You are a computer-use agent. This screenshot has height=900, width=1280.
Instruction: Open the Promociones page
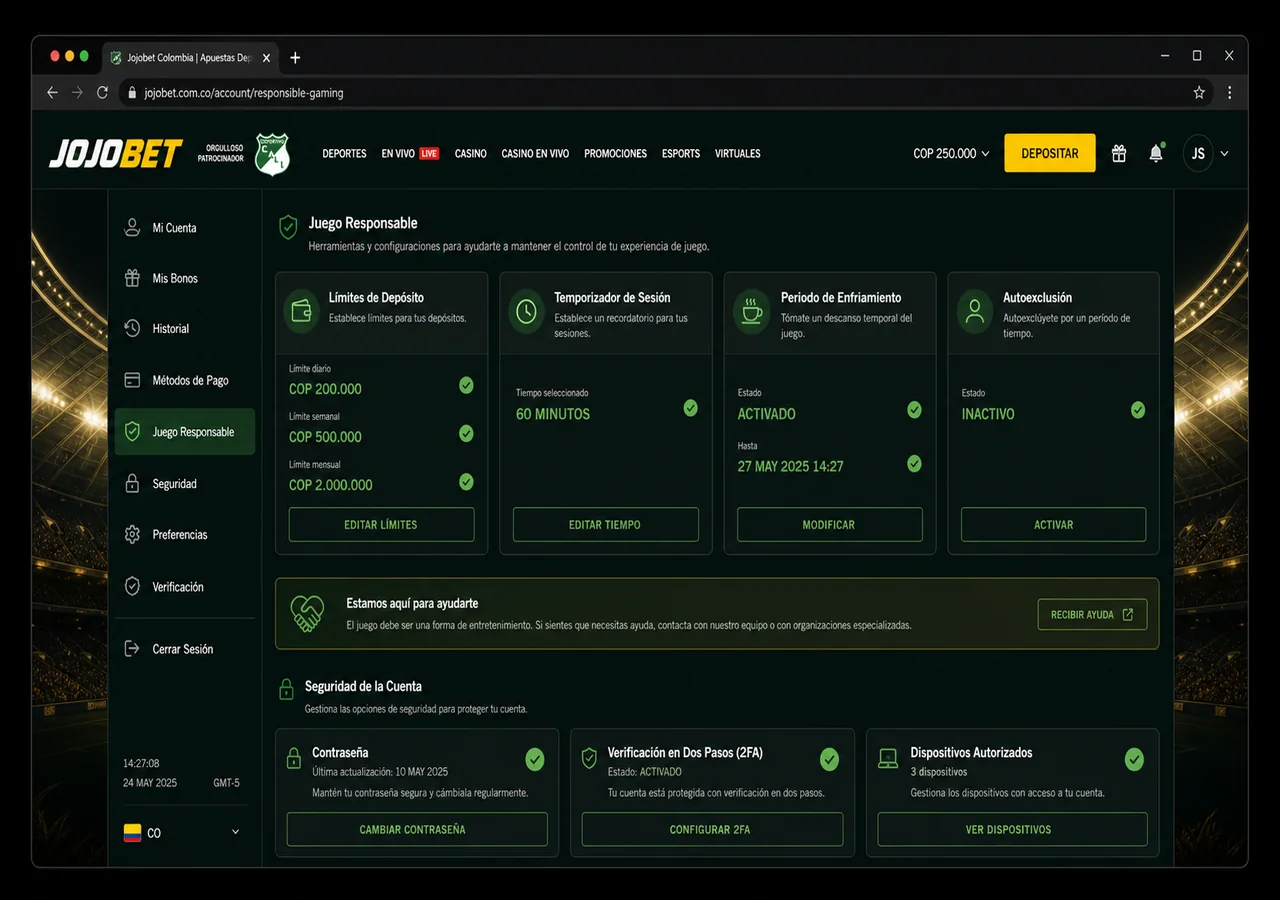pyautogui.click(x=615, y=154)
